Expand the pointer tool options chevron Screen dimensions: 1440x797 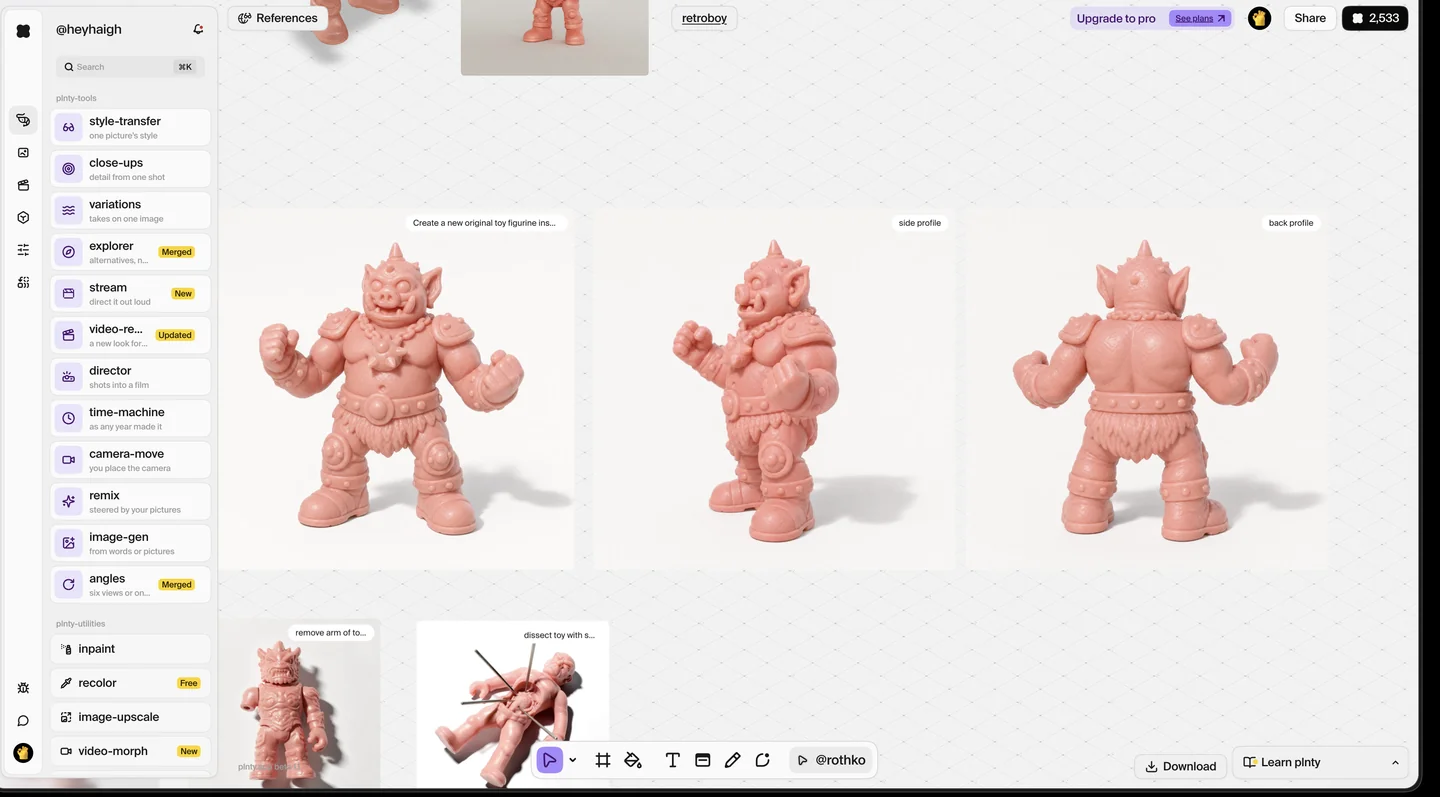[573, 760]
